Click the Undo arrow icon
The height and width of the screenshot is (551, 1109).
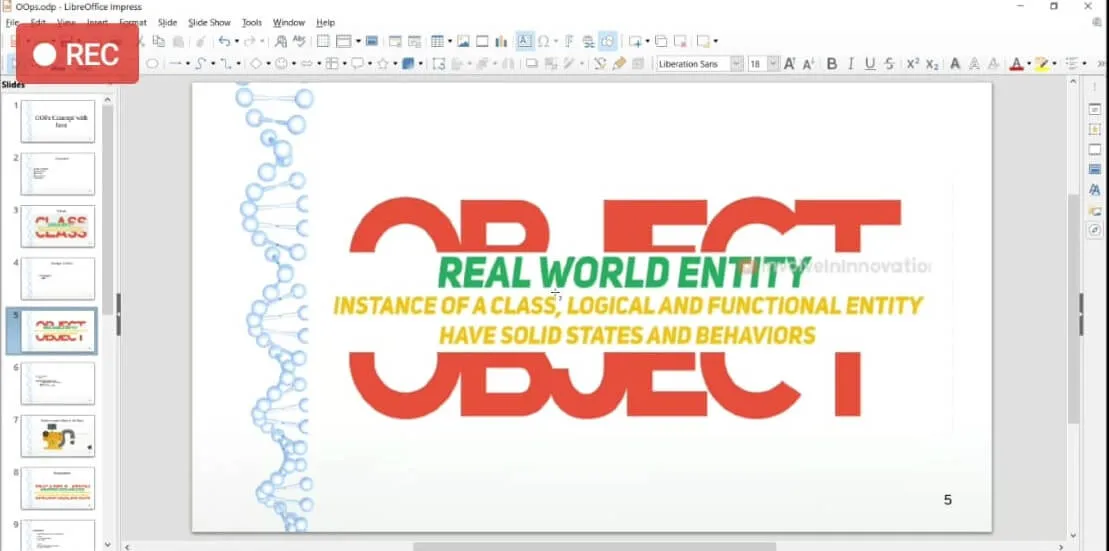[x=224, y=41]
